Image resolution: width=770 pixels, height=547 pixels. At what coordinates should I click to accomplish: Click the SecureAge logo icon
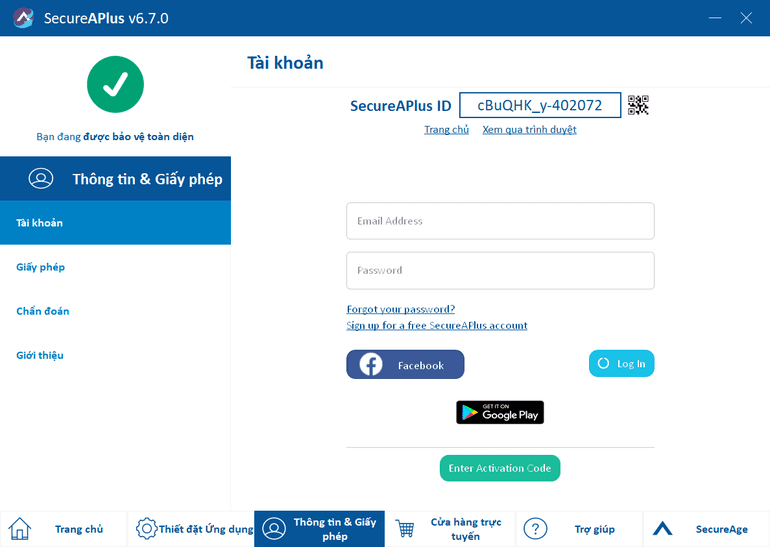coord(662,528)
